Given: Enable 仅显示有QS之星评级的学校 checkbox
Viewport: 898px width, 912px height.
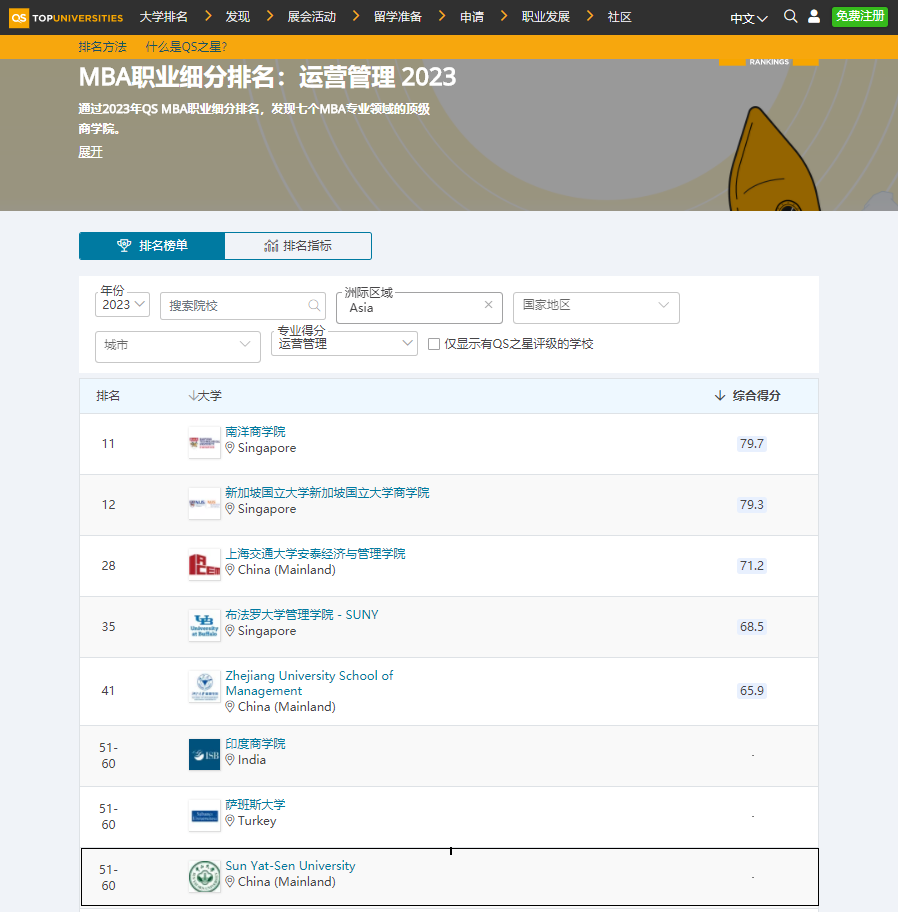Looking at the screenshot, I should 434,344.
